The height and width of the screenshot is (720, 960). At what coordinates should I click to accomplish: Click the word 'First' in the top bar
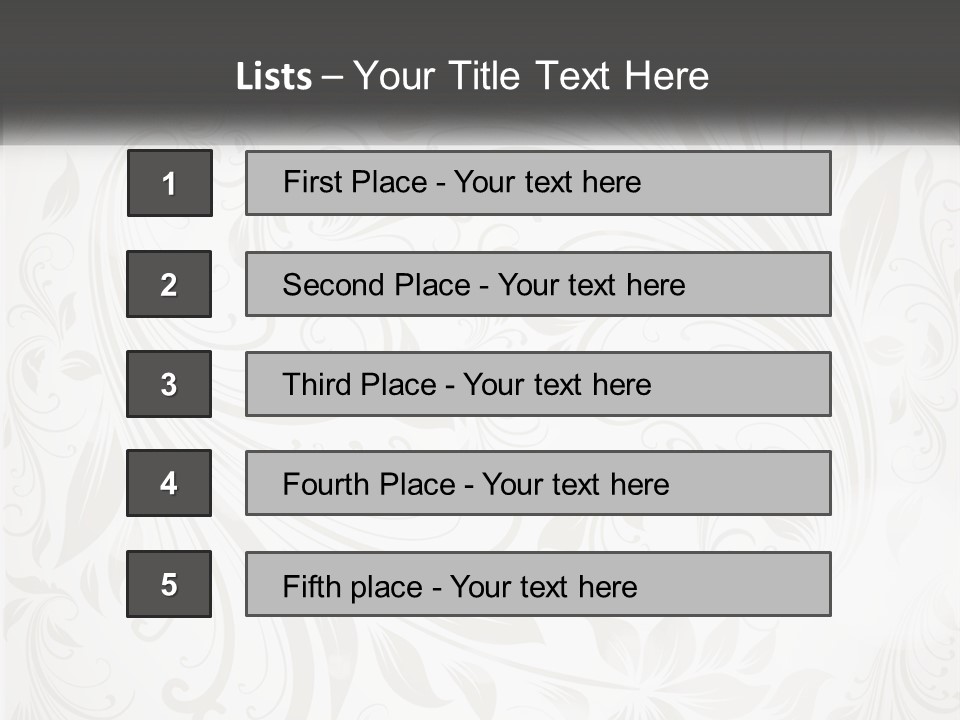click(x=313, y=182)
